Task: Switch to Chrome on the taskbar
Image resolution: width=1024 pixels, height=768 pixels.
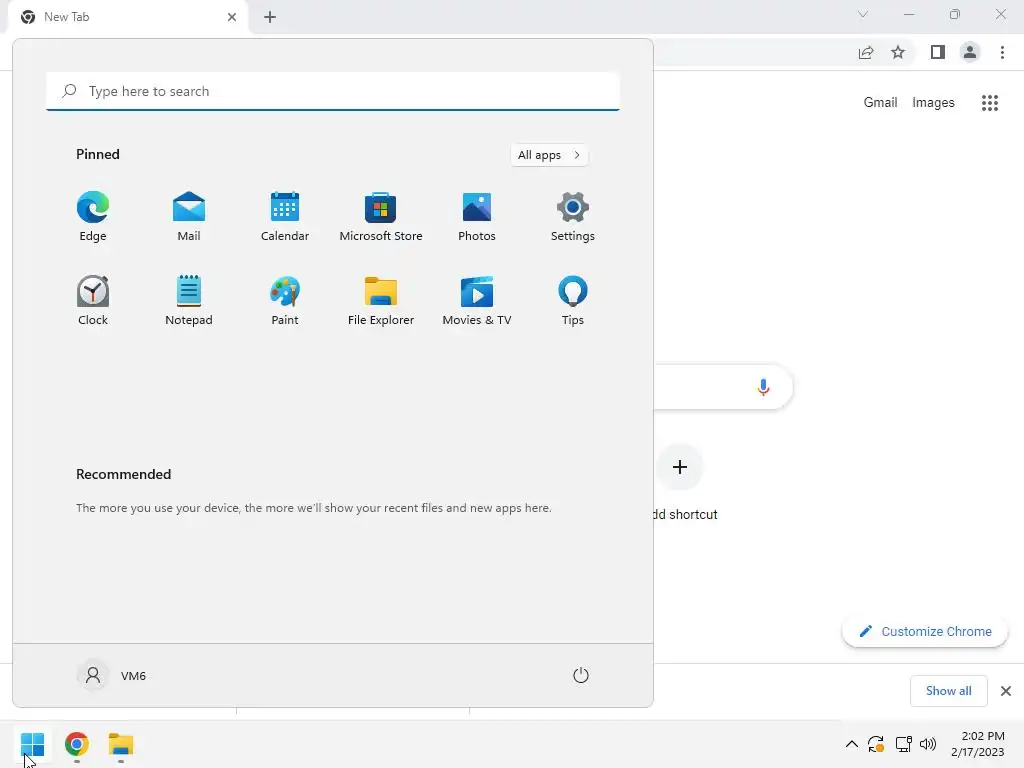Action: [x=76, y=744]
